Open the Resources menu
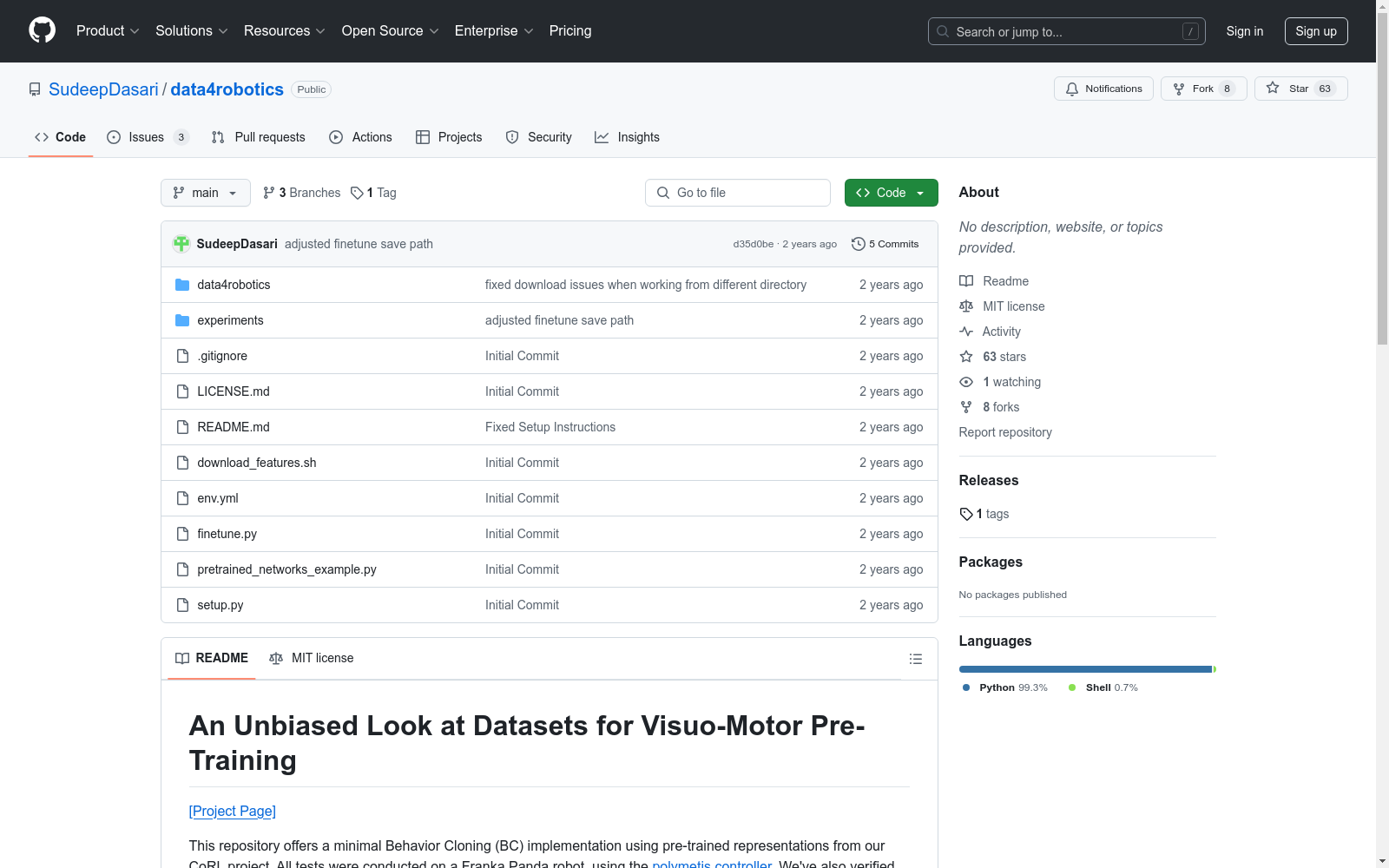 point(285,31)
